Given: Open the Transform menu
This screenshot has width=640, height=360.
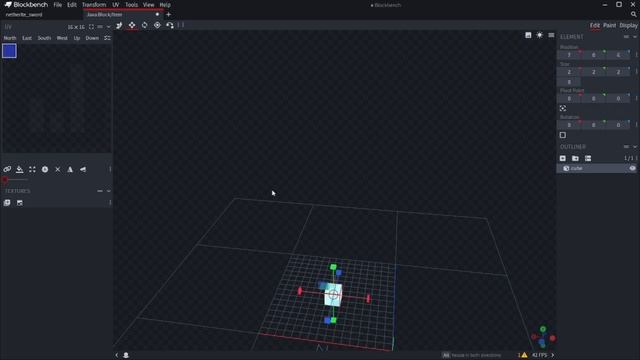Looking at the screenshot, I should click(x=94, y=5).
